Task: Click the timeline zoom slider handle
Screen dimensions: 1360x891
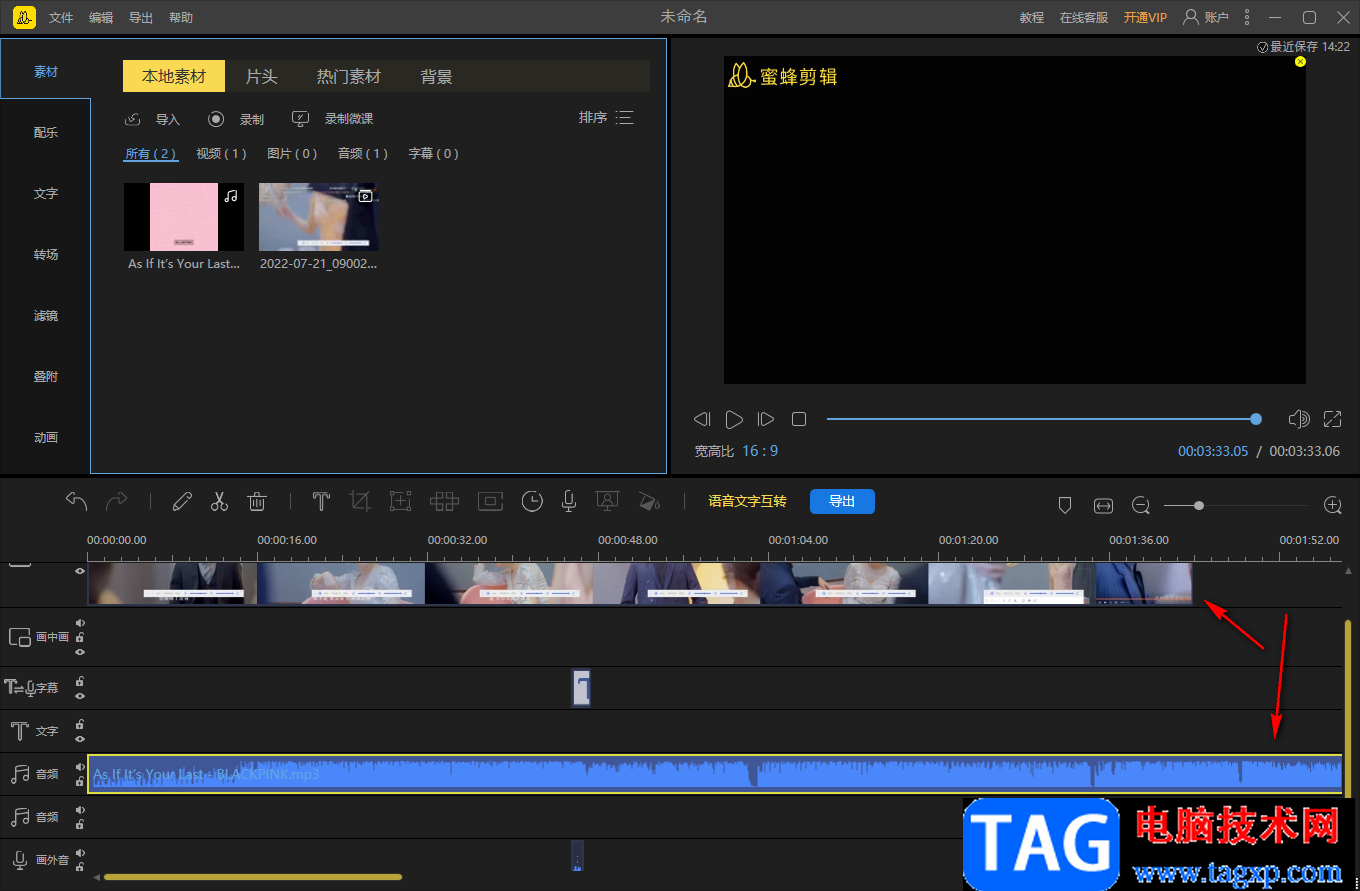Action: [1199, 506]
